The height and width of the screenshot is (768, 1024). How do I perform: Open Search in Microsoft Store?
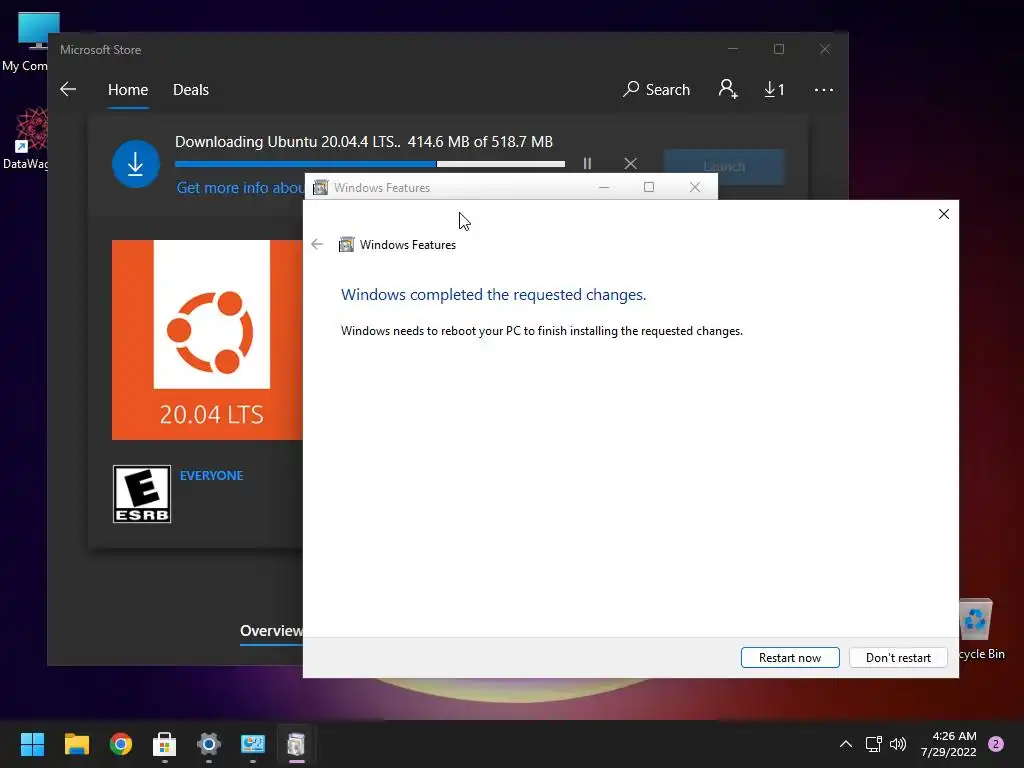(x=656, y=89)
